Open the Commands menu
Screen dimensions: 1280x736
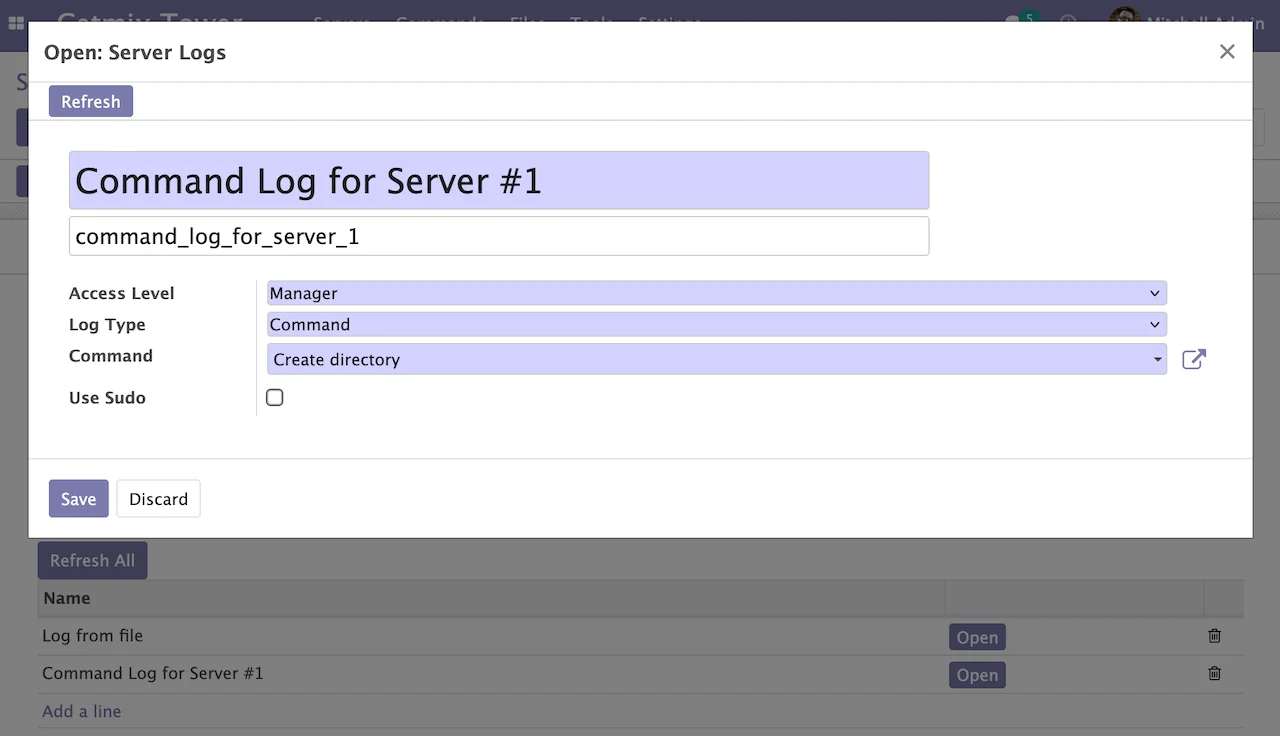[439, 22]
